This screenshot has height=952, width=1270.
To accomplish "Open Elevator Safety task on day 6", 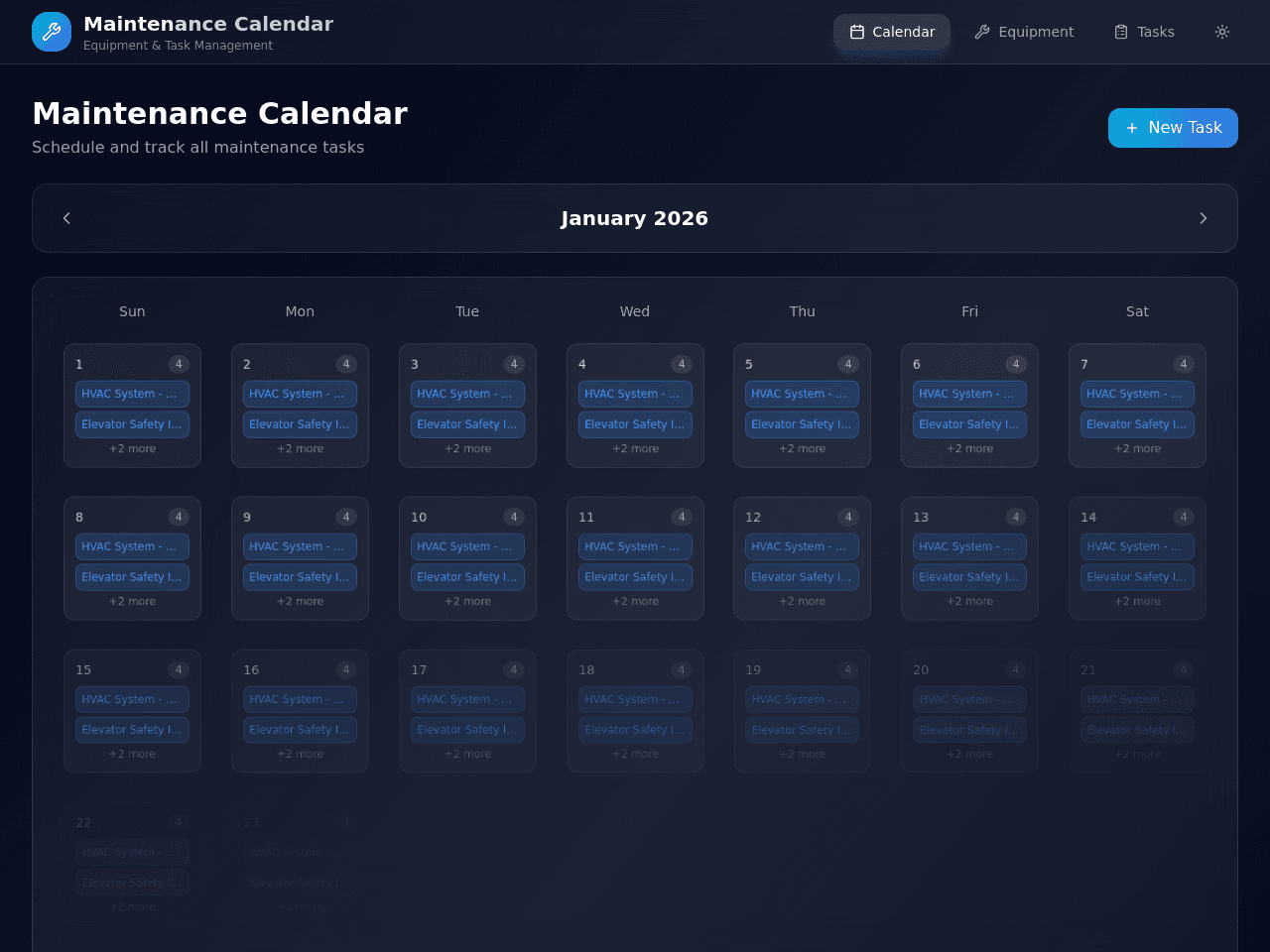I will pyautogui.click(x=969, y=424).
